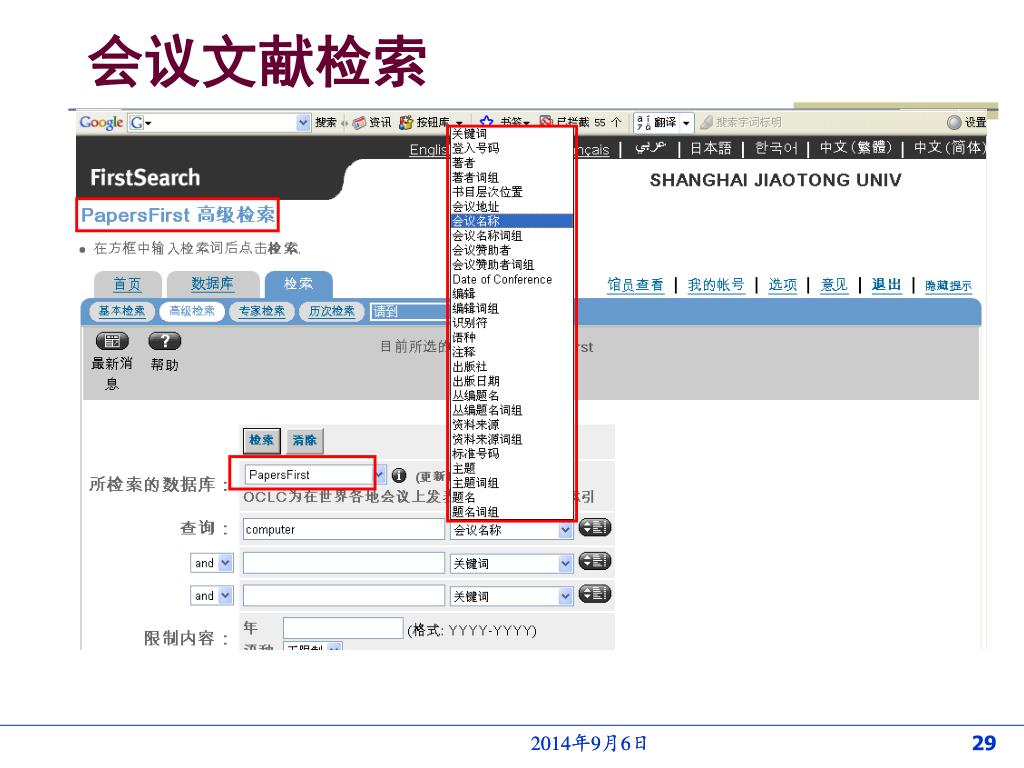Select 主题 in the index list
Screen dimensions: 1024x768
[512, 468]
